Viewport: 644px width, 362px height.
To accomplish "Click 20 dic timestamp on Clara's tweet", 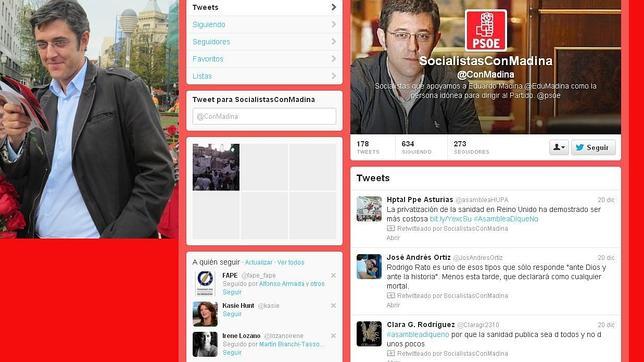I will coord(606,325).
